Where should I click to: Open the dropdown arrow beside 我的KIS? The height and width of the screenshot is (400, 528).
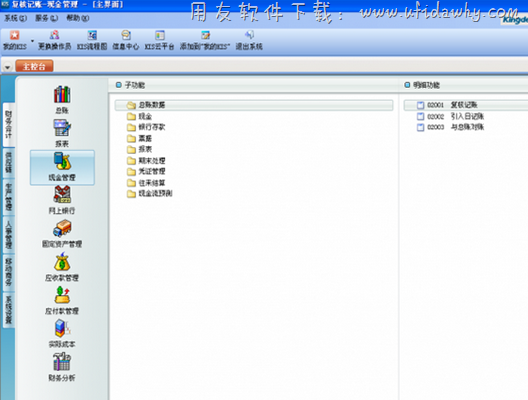click(32, 41)
